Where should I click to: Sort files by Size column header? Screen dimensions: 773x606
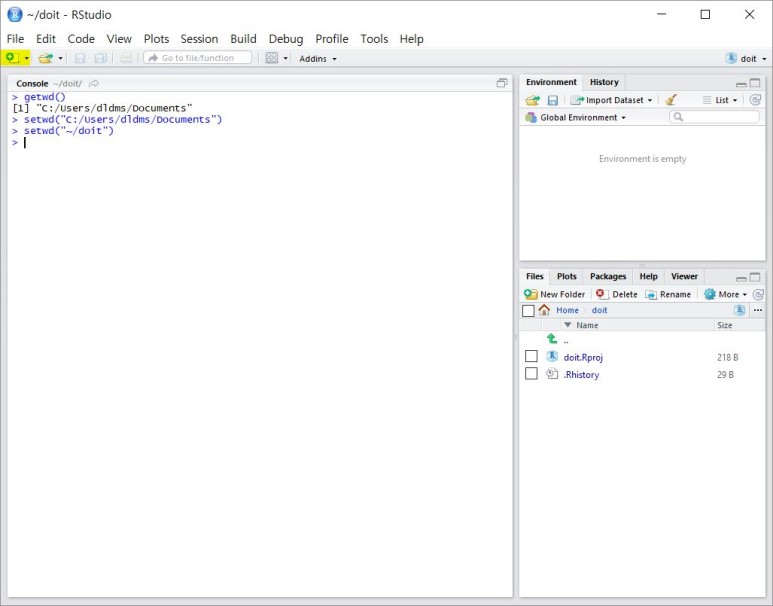725,325
